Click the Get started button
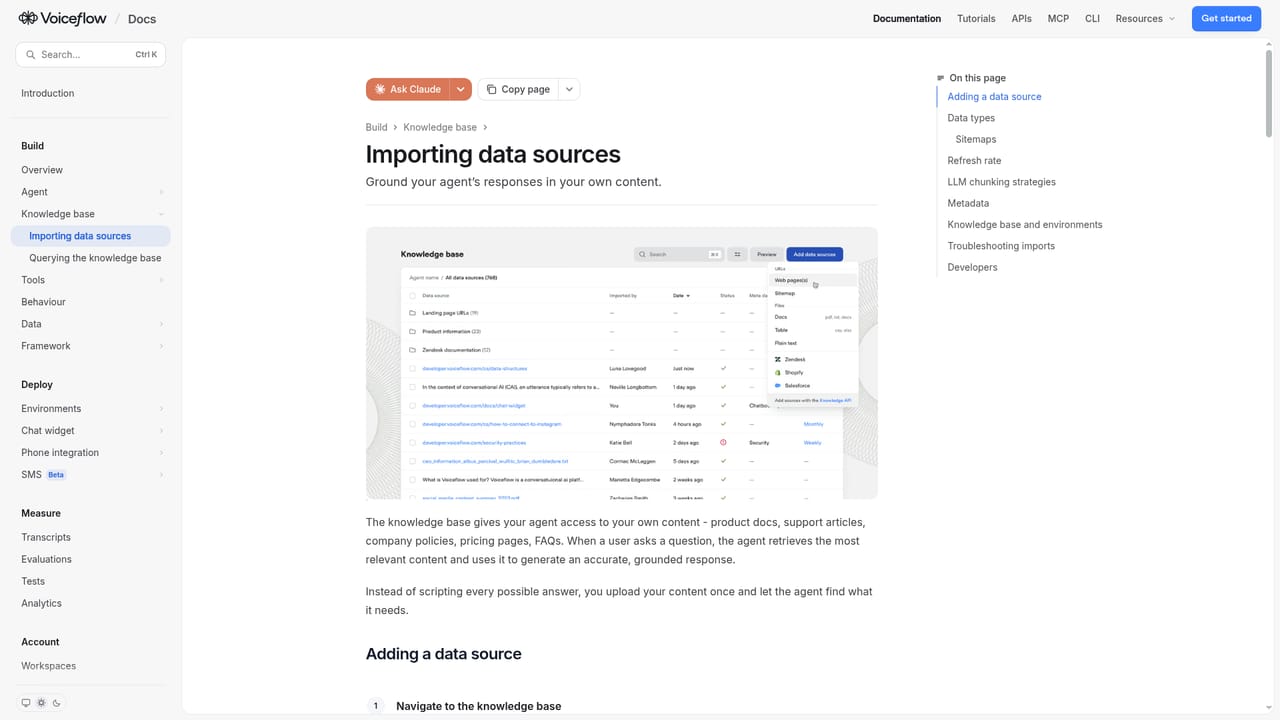The image size is (1280, 720). 1226,18
